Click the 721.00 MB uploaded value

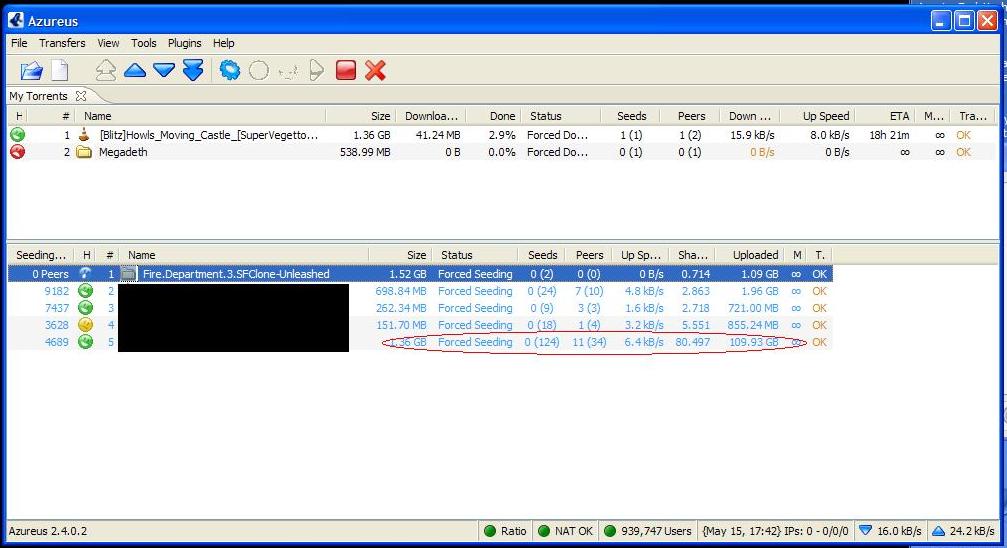[x=753, y=308]
